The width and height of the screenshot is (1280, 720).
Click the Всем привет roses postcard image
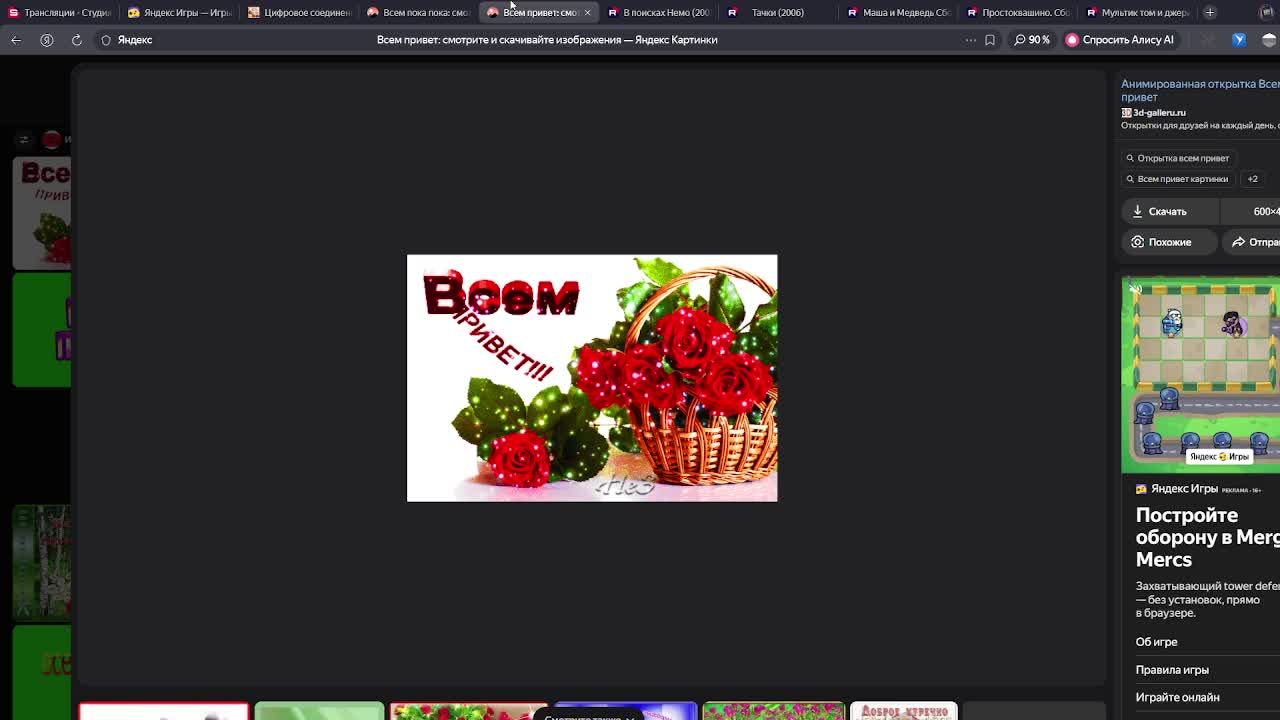point(592,378)
